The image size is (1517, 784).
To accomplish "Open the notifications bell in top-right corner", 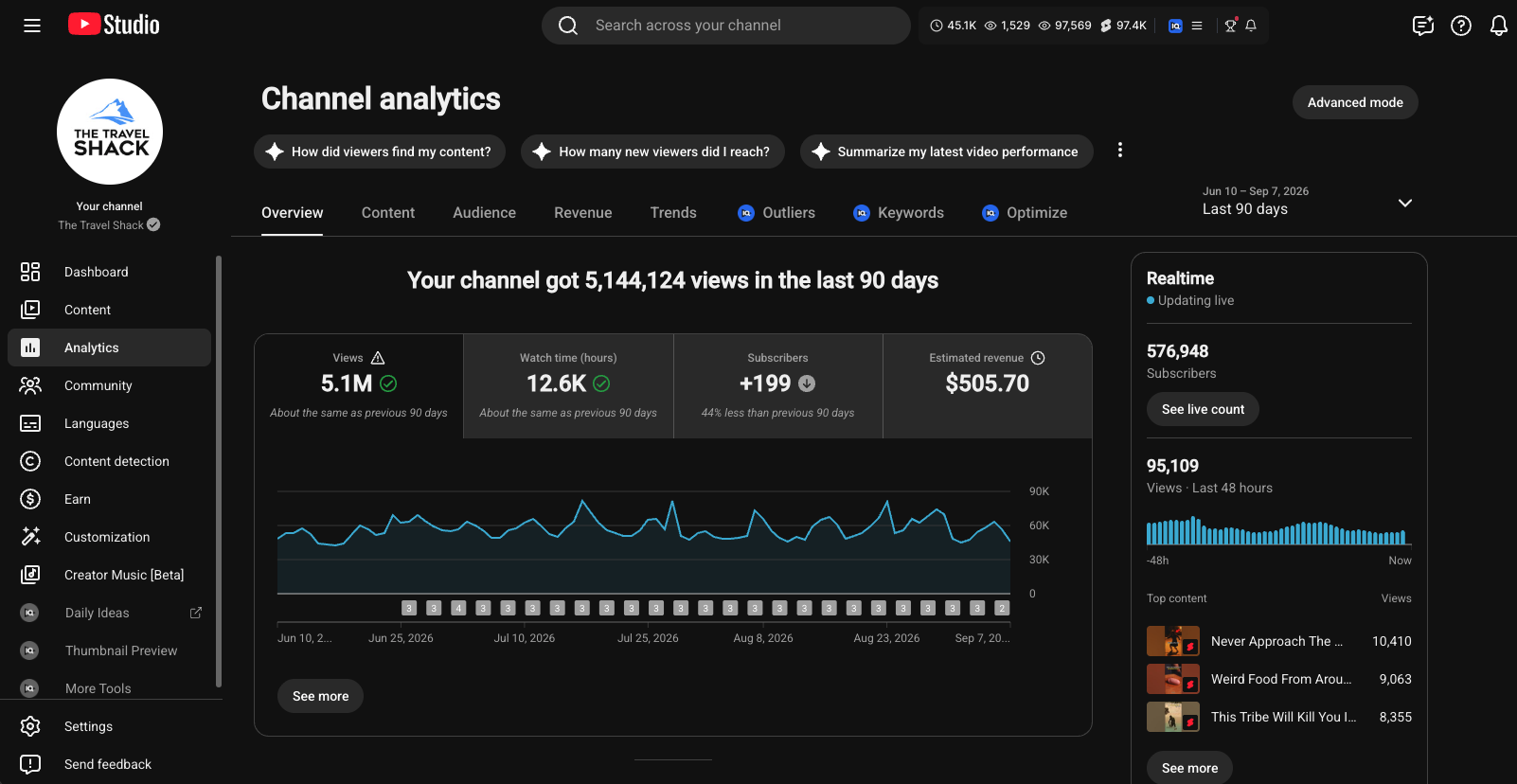I will pos(1499,26).
